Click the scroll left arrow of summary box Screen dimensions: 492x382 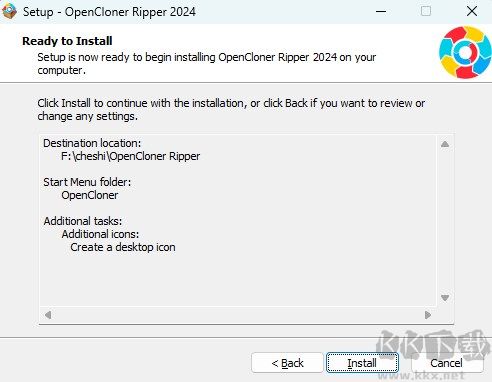(x=48, y=315)
